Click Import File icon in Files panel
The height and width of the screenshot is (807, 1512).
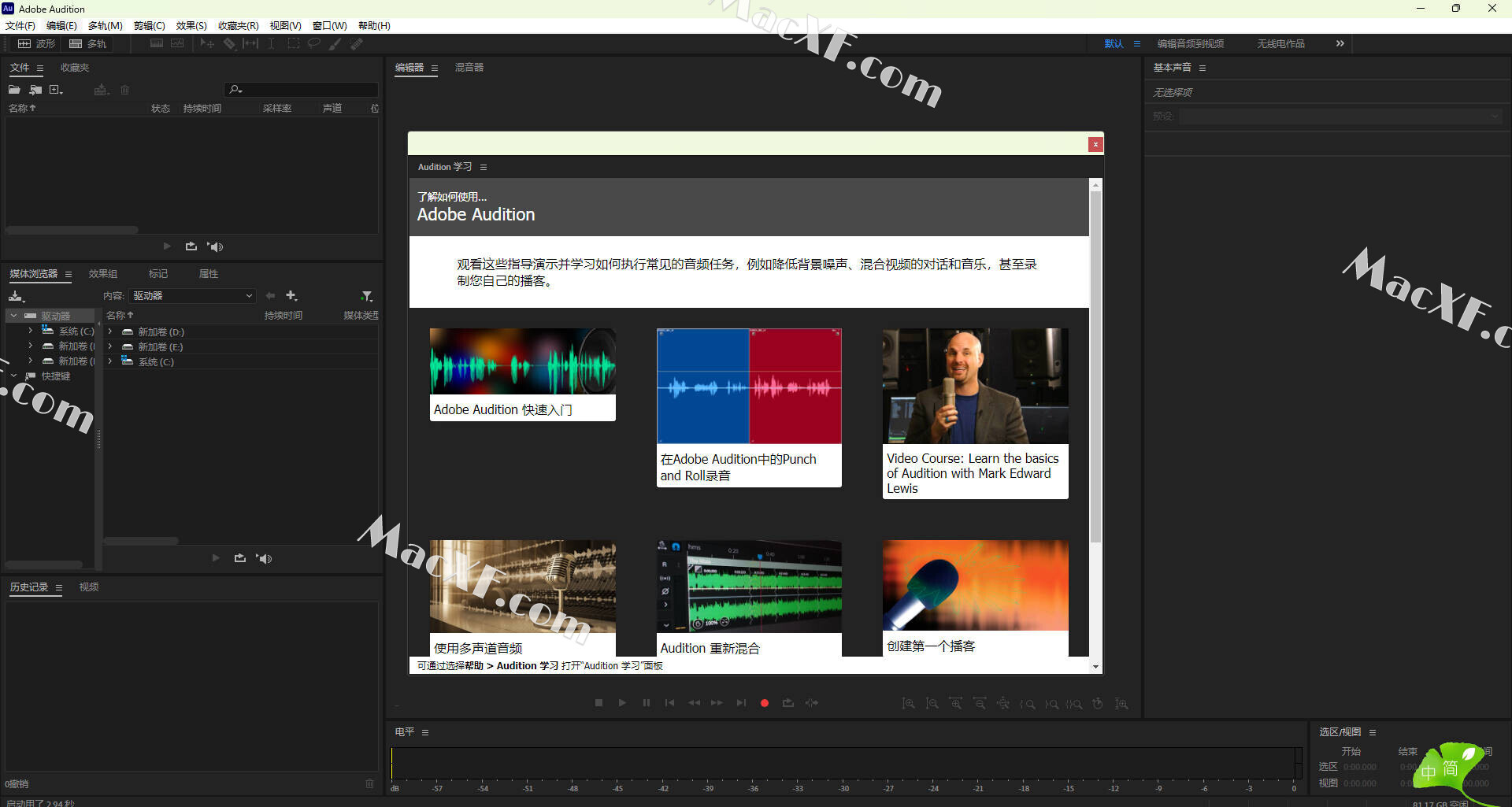(x=35, y=90)
